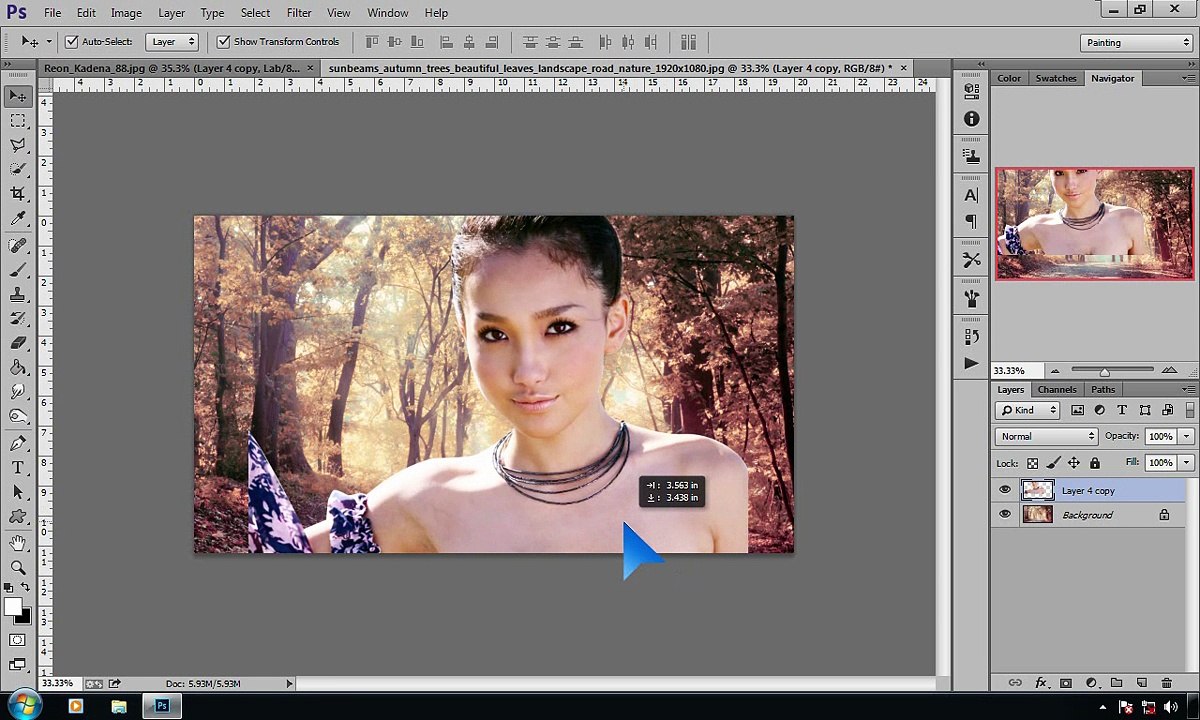The image size is (1200, 720).
Task: Create a new layer group
Action: point(1116,683)
